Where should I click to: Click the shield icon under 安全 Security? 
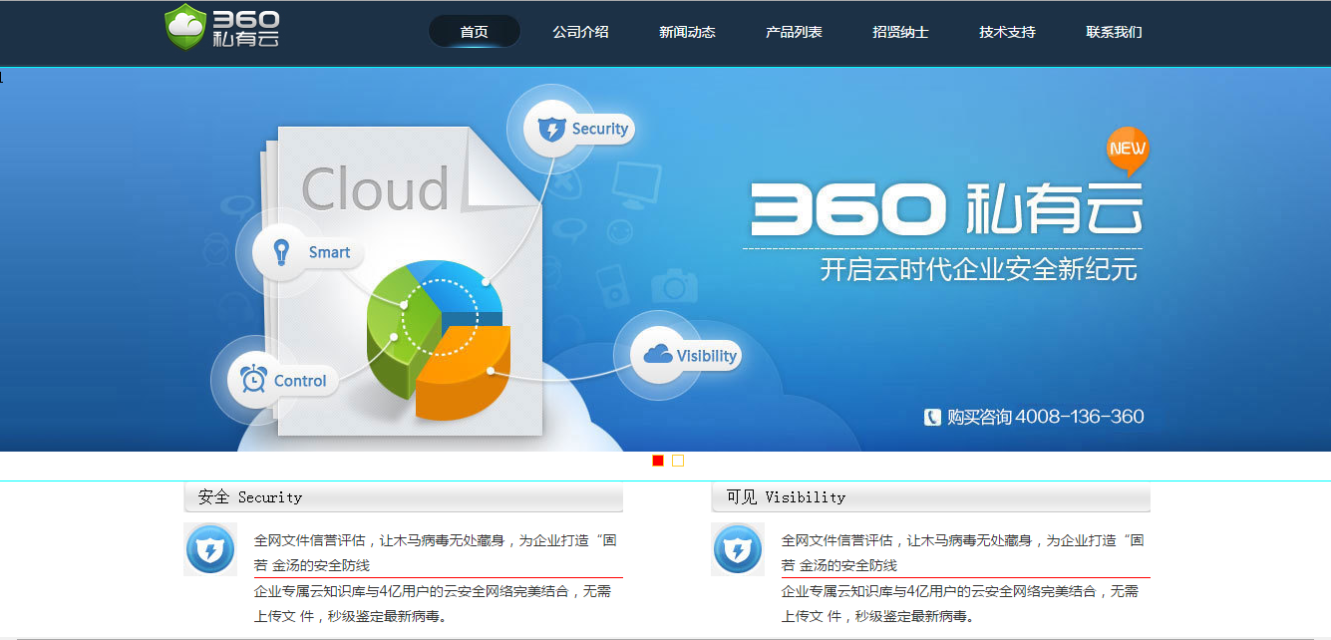210,549
